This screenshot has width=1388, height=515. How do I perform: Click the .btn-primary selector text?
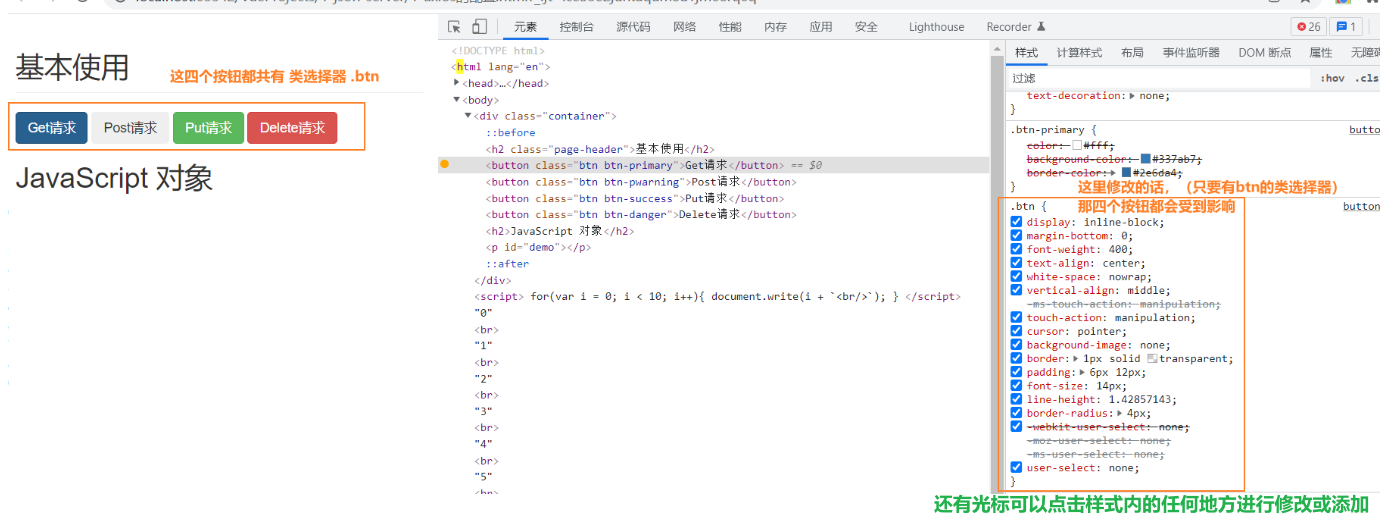point(1047,130)
